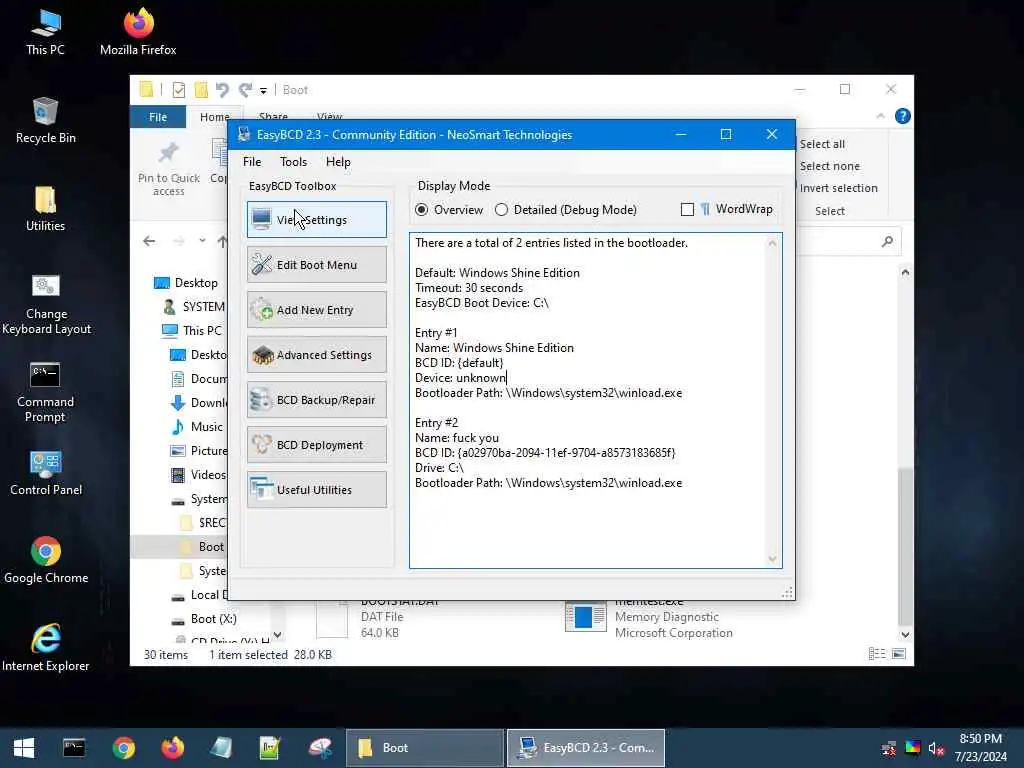1024x768 pixels.
Task: Switch to Boot window taskbar button
Action: [x=424, y=748]
